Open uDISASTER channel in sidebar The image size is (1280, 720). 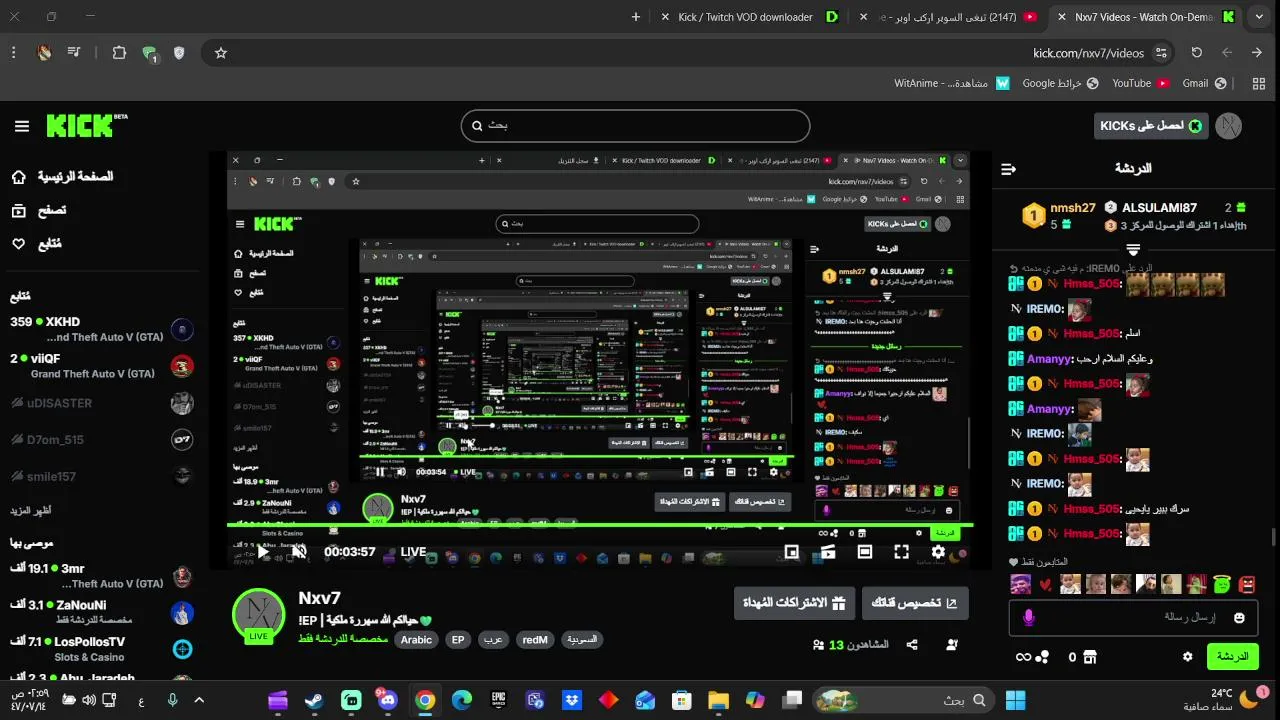(x=100, y=403)
